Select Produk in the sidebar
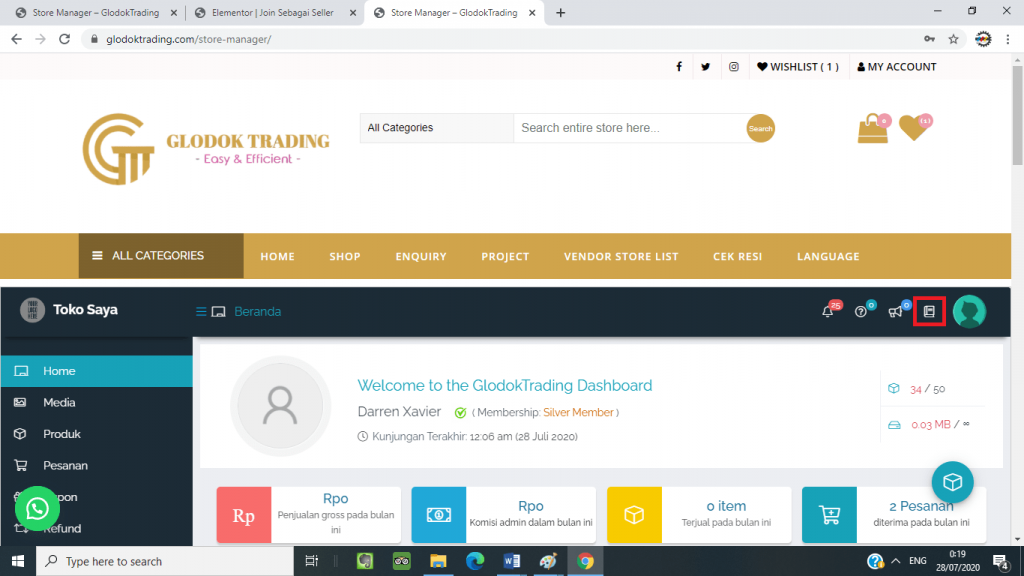The height and width of the screenshot is (576, 1024). pyautogui.click(x=62, y=434)
